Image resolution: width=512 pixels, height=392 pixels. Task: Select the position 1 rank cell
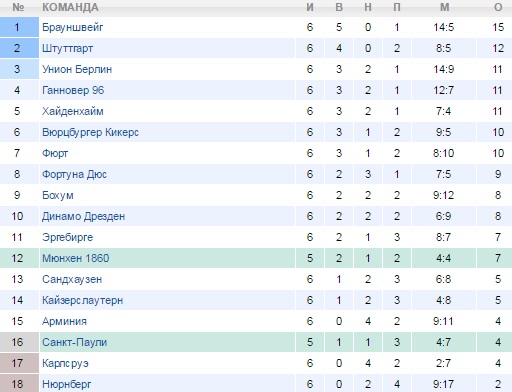coord(19,27)
